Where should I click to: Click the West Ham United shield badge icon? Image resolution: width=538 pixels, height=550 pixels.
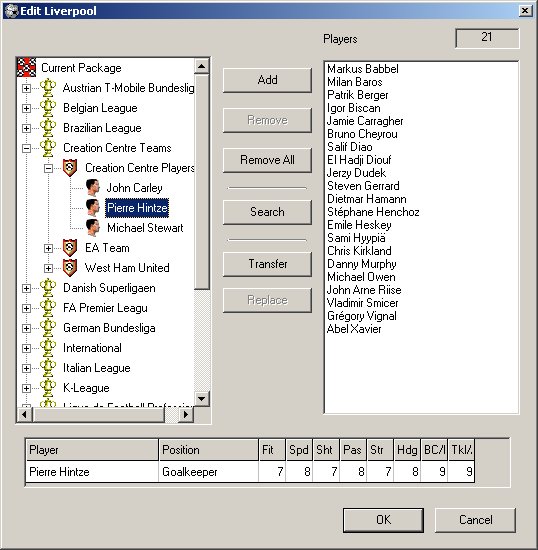pyautogui.click(x=70, y=268)
